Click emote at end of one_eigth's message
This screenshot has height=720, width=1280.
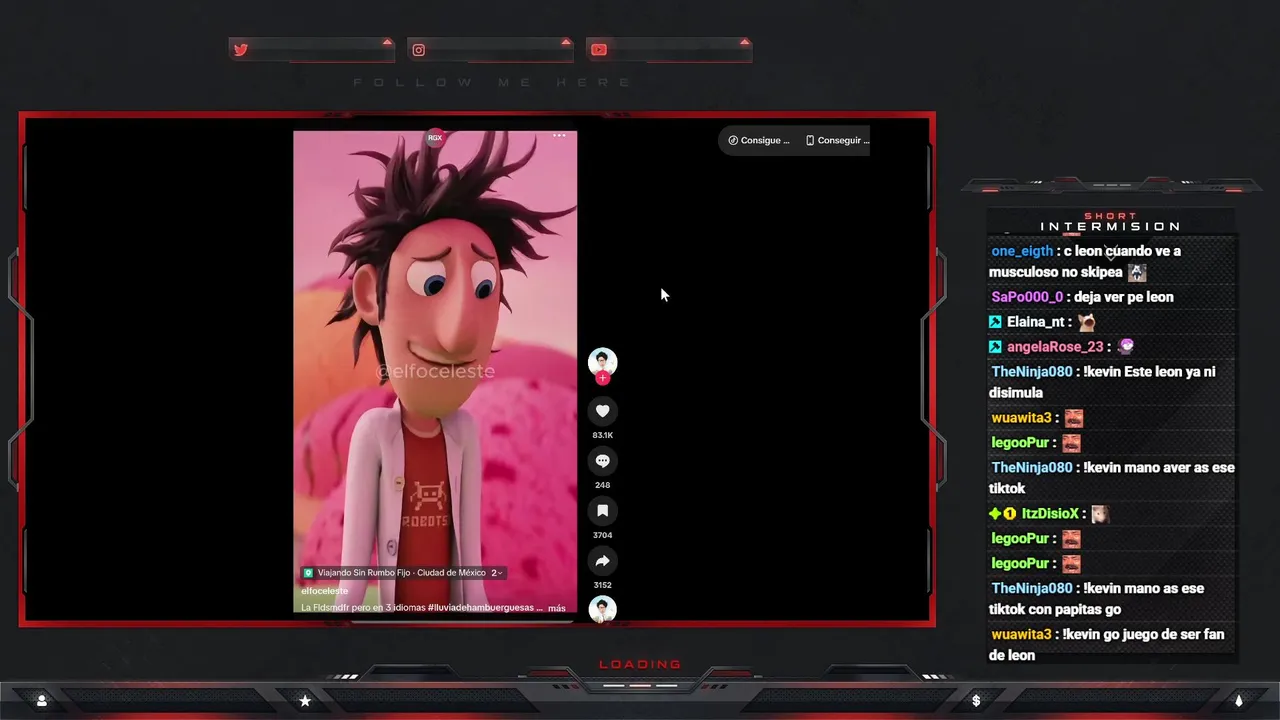(1137, 272)
